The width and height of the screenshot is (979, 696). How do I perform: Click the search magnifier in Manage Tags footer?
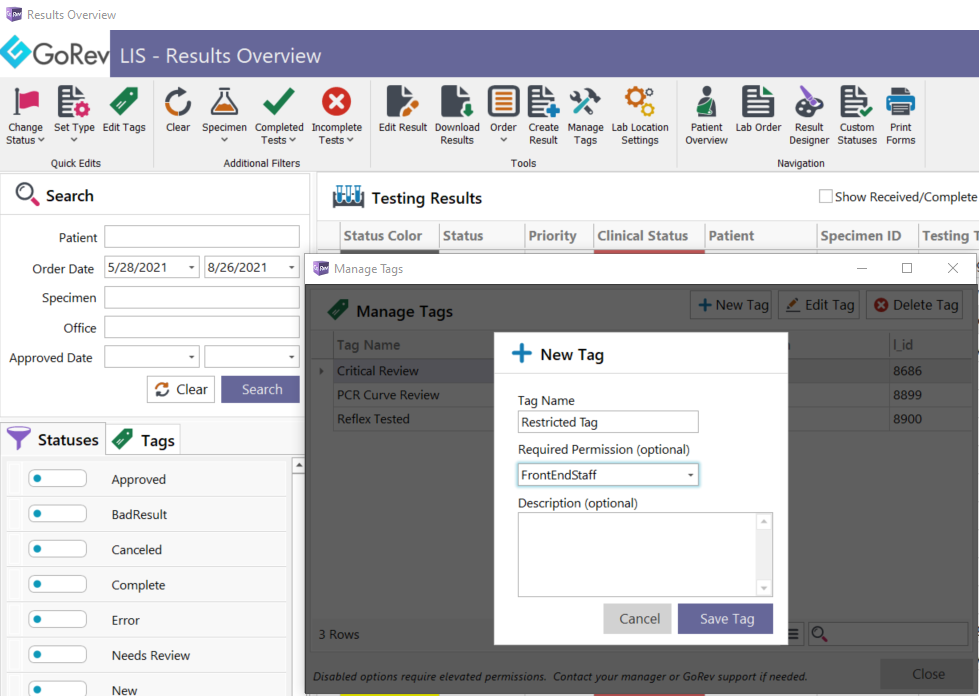(819, 634)
